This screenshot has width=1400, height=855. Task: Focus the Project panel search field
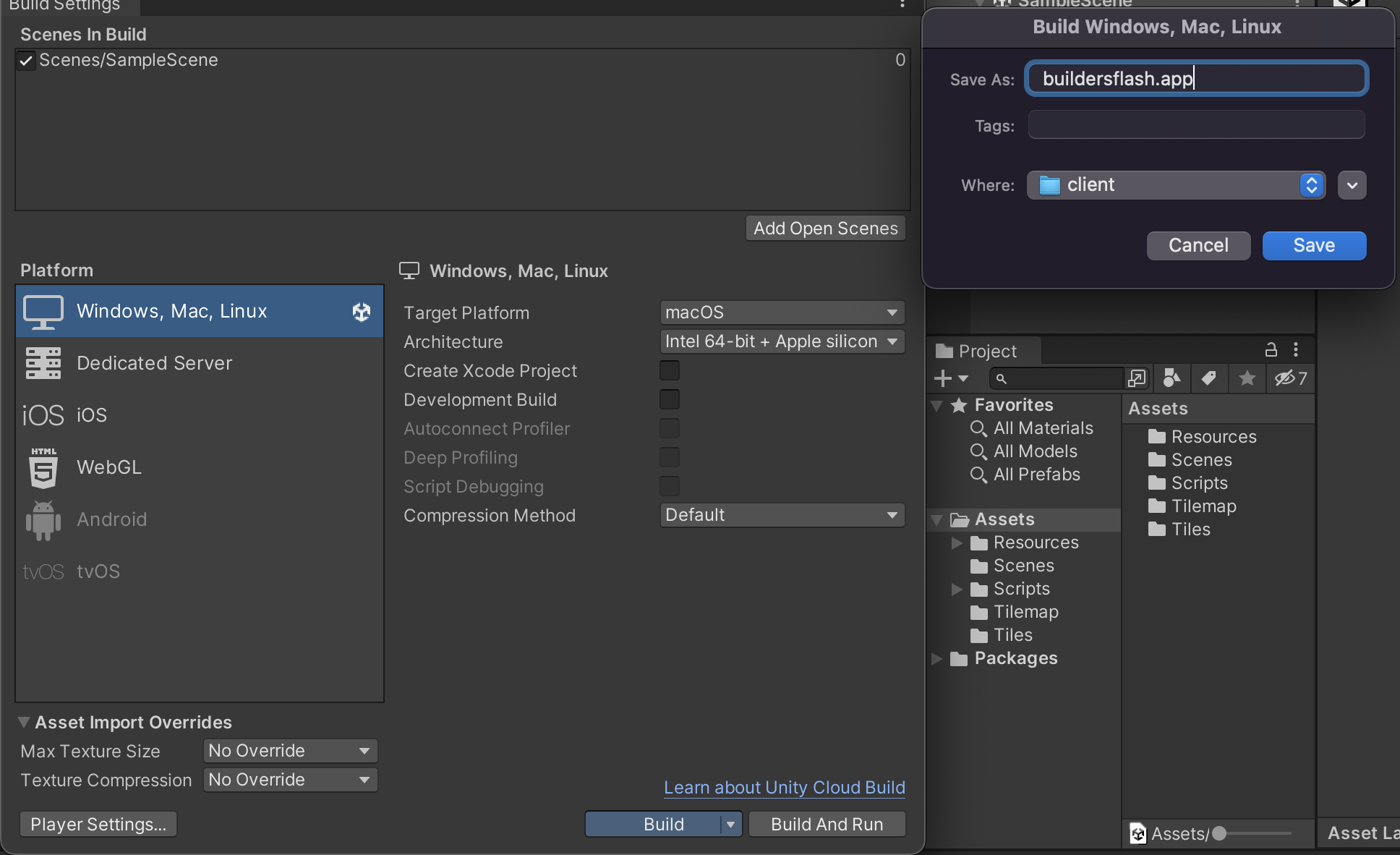point(1058,378)
